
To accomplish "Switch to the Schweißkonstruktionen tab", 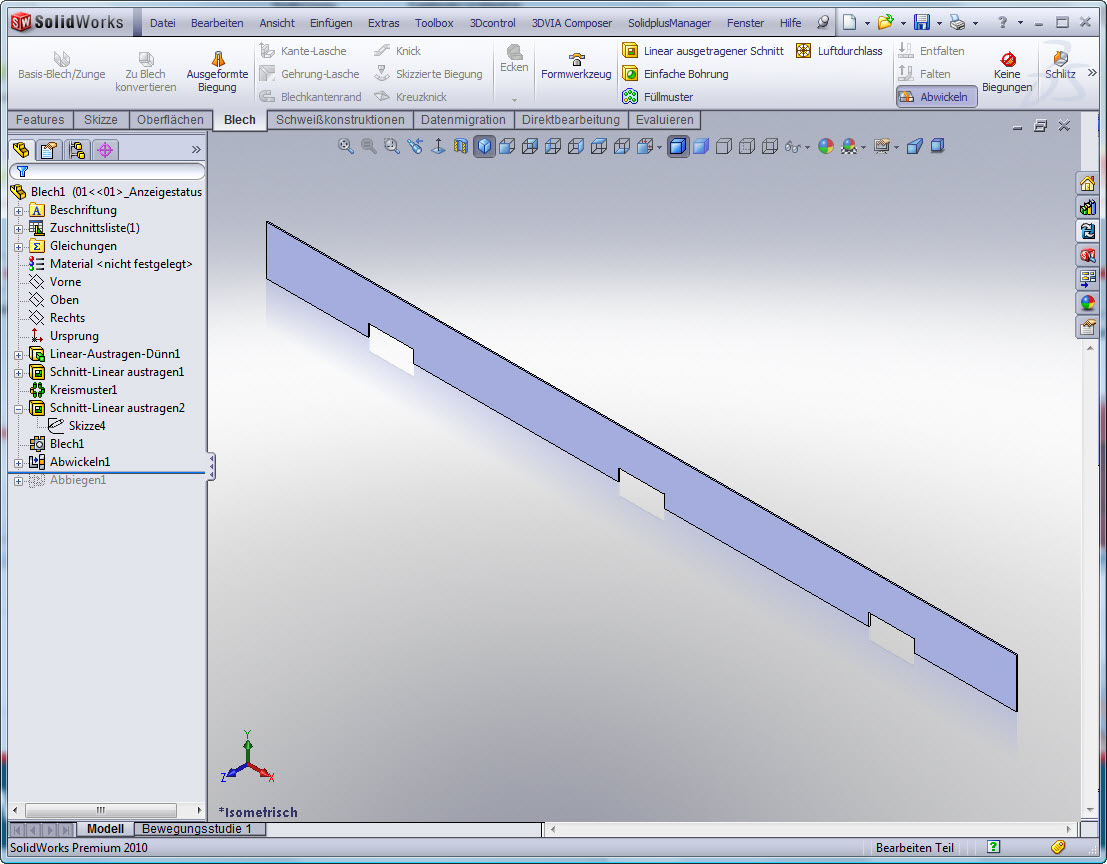I will [340, 120].
